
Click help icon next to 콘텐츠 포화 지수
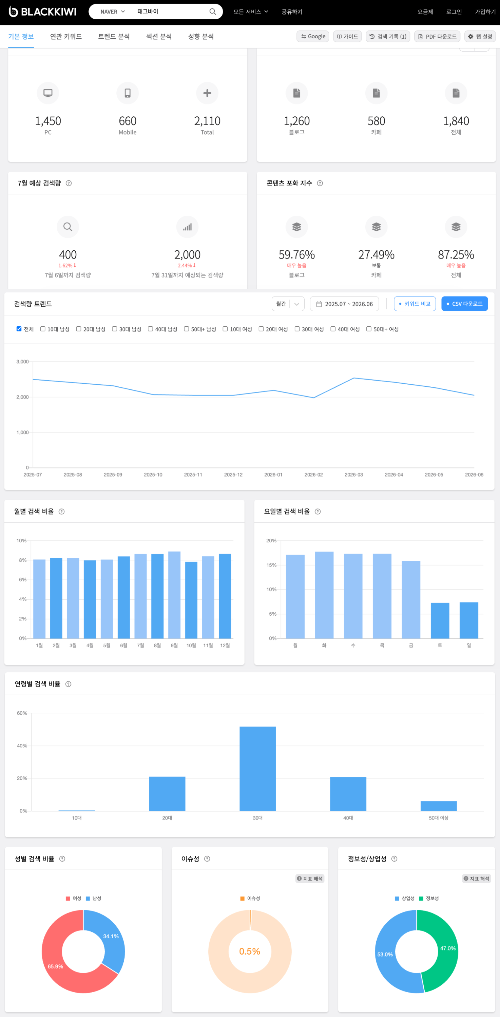pos(320,184)
